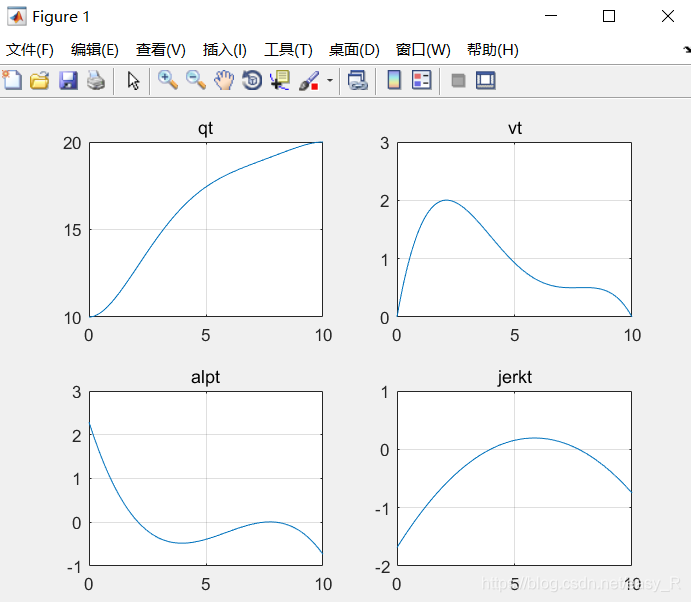Click the Link Plot icon
Image resolution: width=691 pixels, height=602 pixels.
coord(357,81)
